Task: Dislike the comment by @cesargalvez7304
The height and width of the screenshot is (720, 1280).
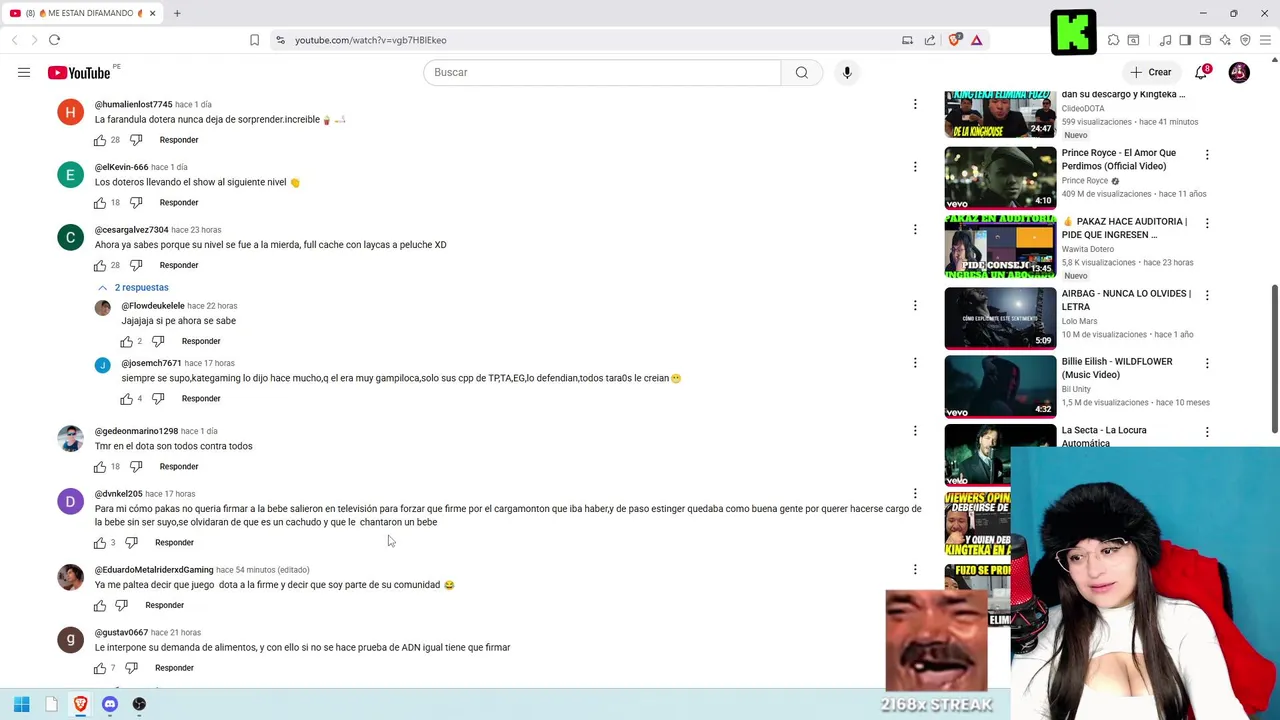Action: click(x=136, y=265)
